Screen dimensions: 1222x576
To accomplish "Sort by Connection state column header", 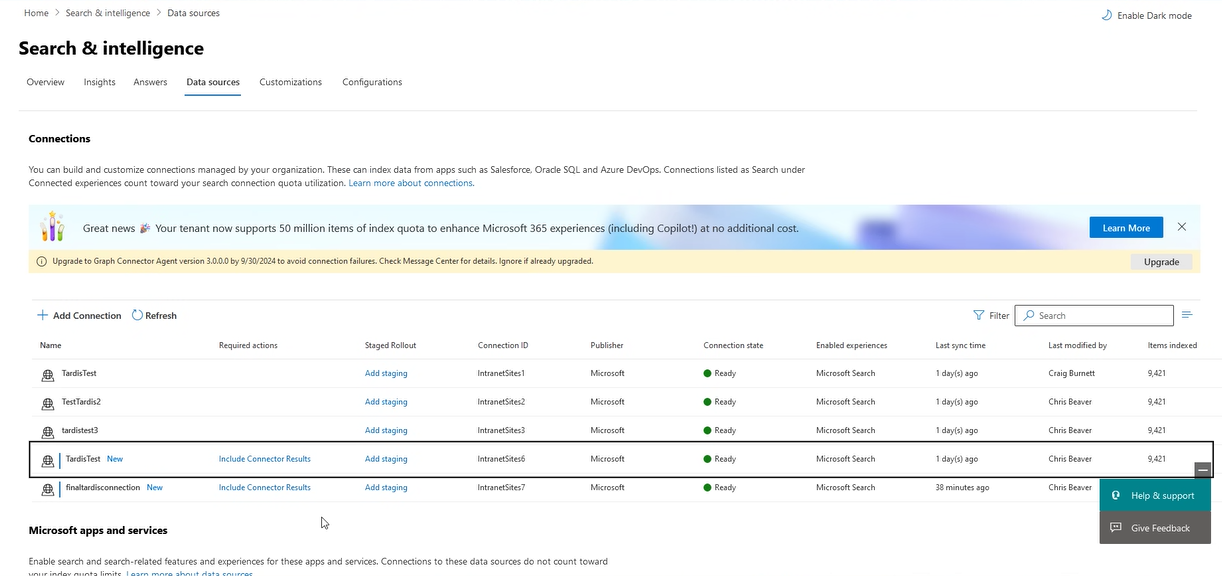I will (733, 345).
